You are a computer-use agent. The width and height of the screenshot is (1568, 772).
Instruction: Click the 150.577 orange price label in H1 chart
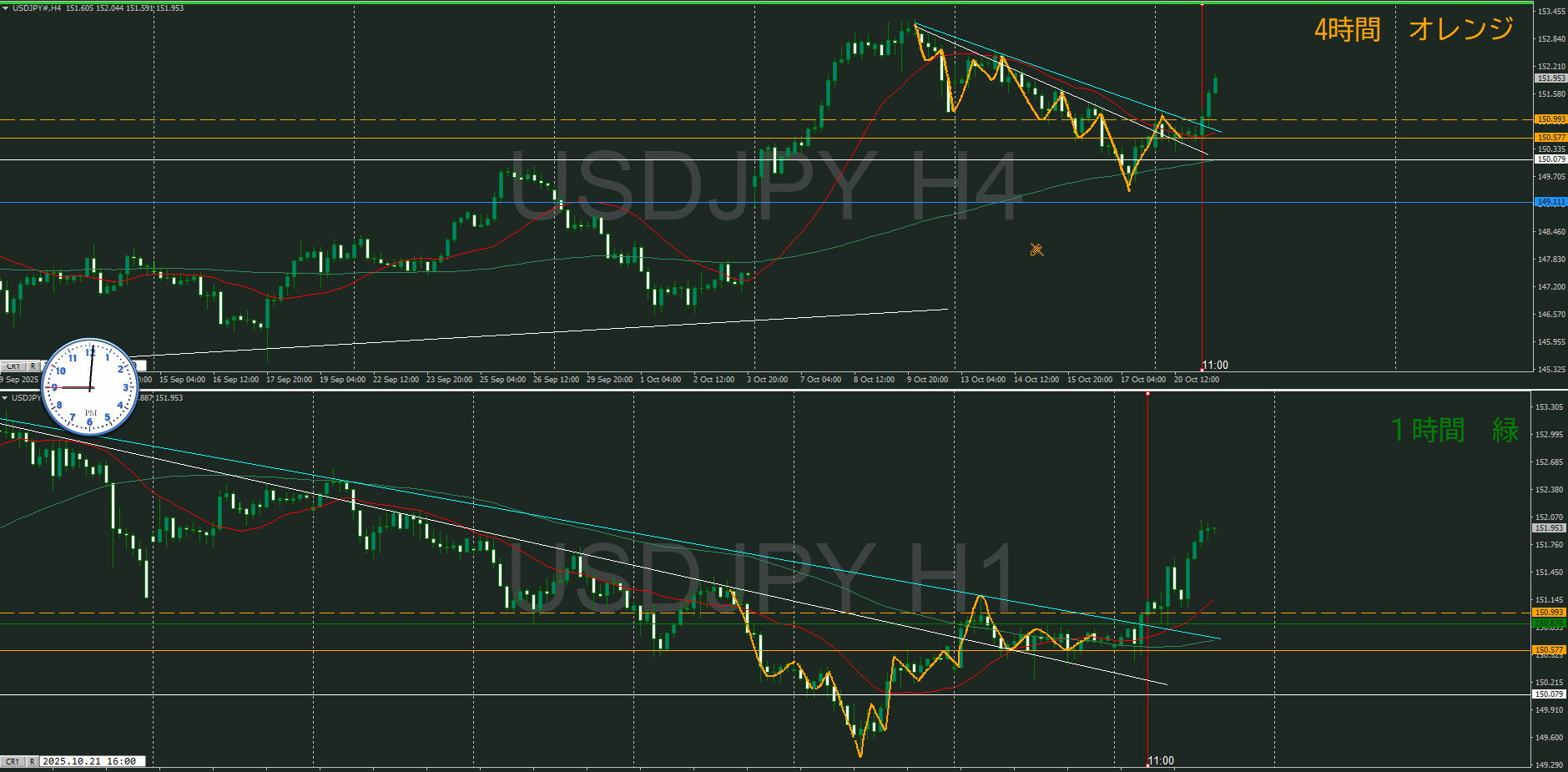pos(1549,650)
